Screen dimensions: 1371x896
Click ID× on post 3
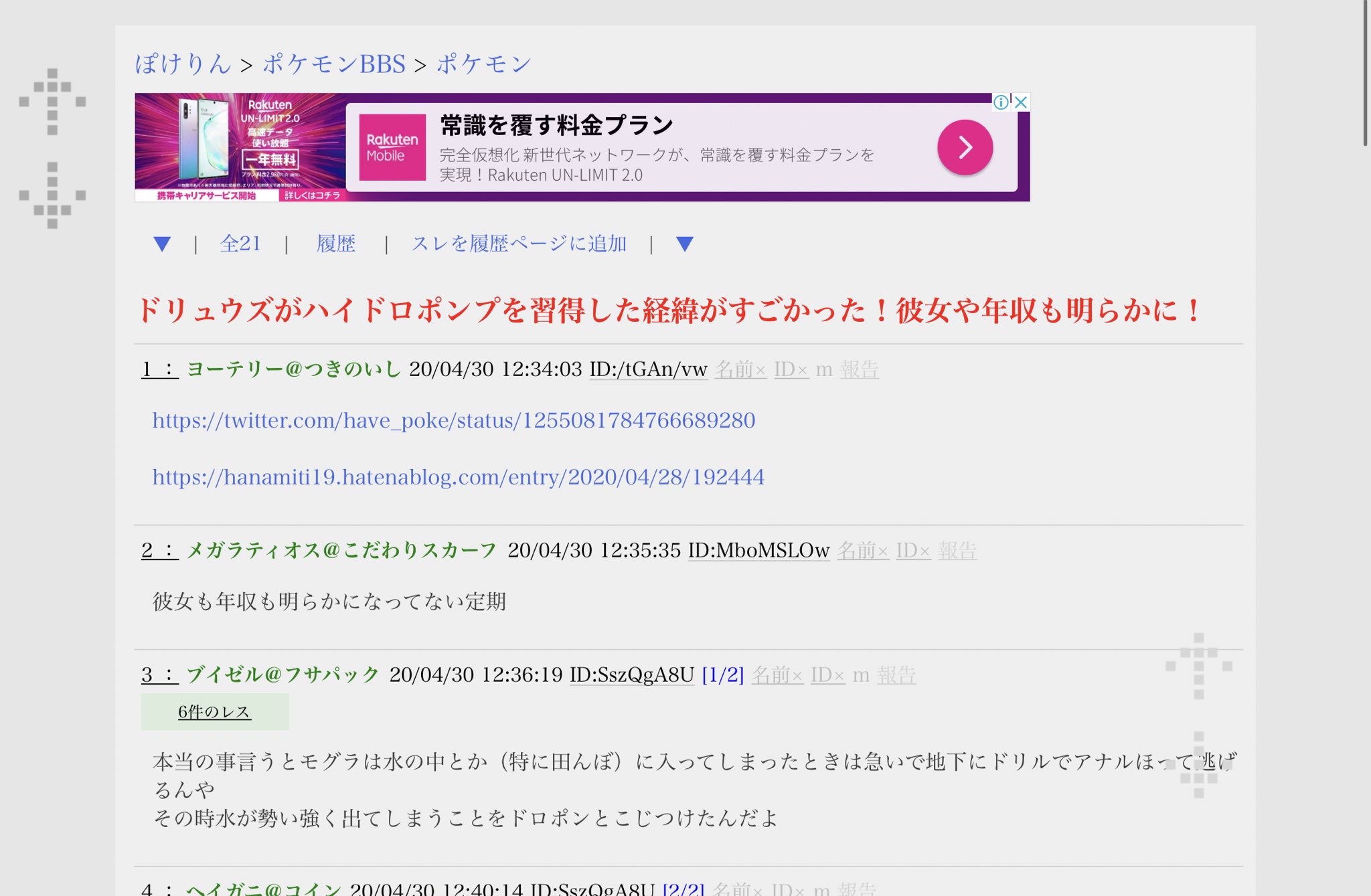coord(828,675)
